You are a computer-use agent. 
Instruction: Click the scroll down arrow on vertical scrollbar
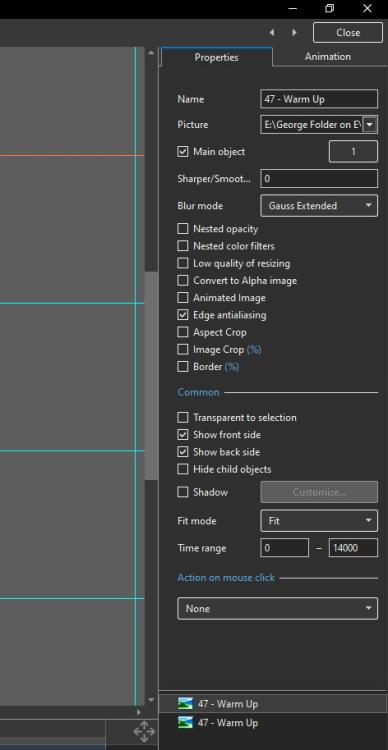point(151,700)
